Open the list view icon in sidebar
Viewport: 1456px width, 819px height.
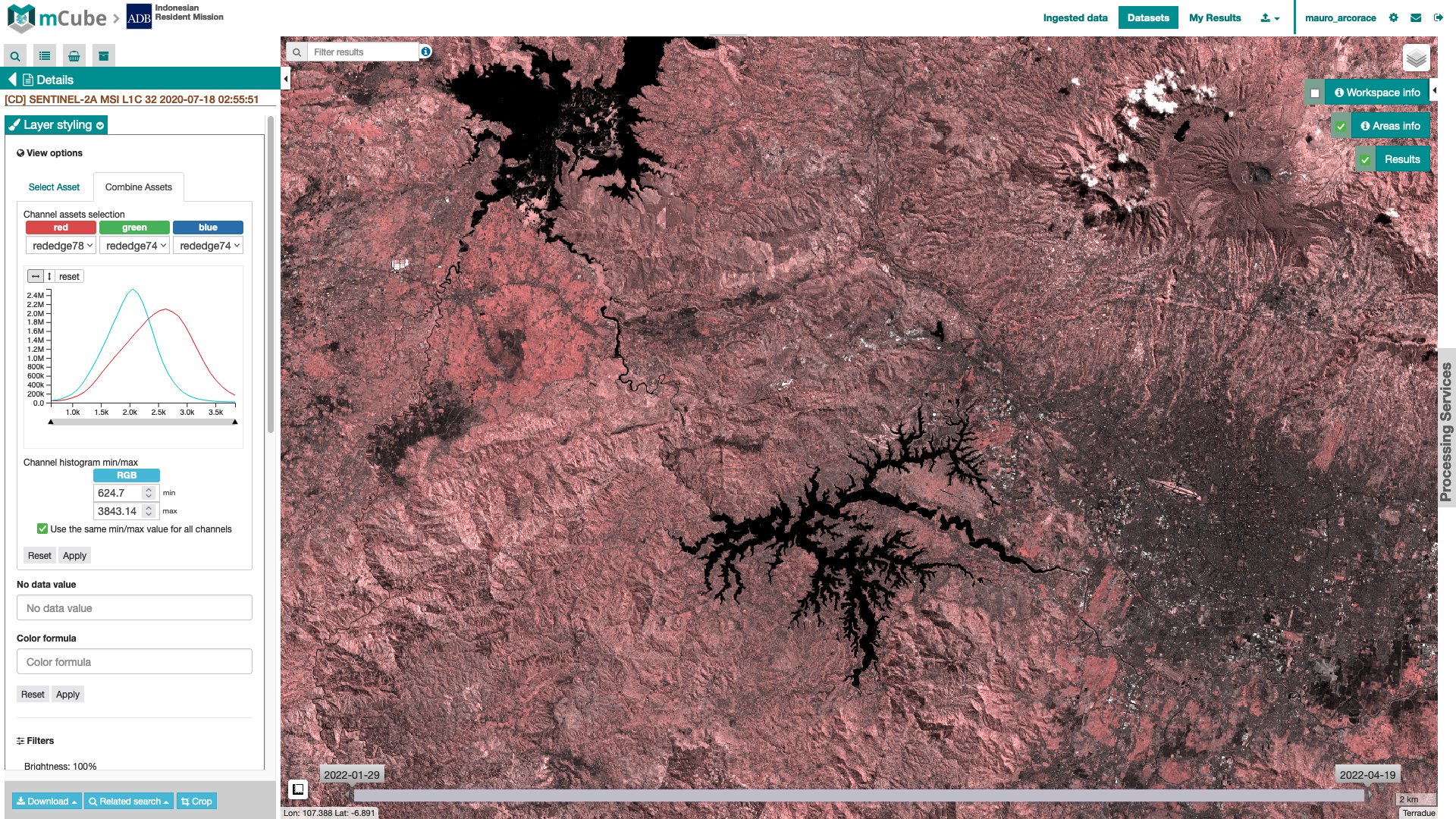pos(45,56)
